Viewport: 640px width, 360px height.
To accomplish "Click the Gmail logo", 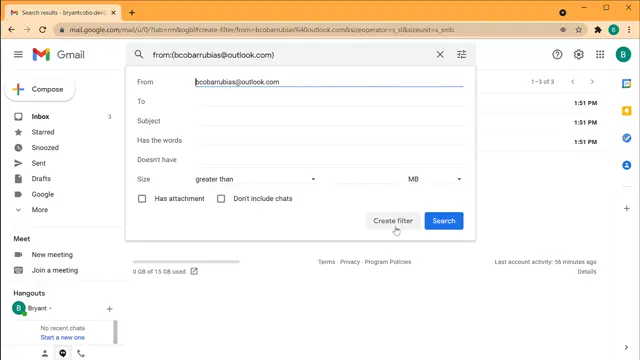I will tap(58, 54).
